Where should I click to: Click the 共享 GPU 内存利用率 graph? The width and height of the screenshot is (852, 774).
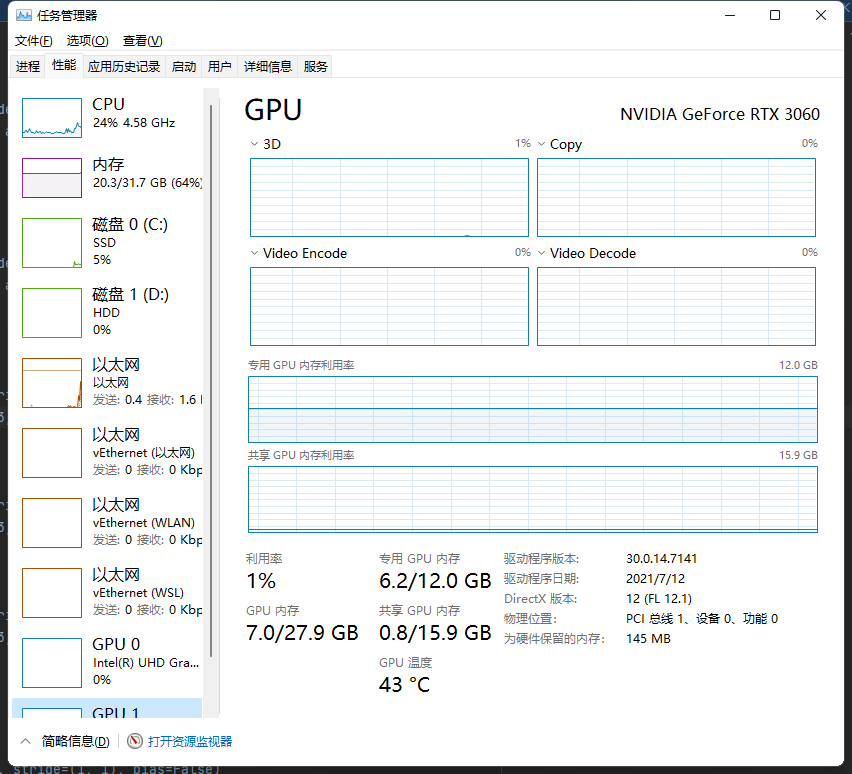pyautogui.click(x=532, y=500)
